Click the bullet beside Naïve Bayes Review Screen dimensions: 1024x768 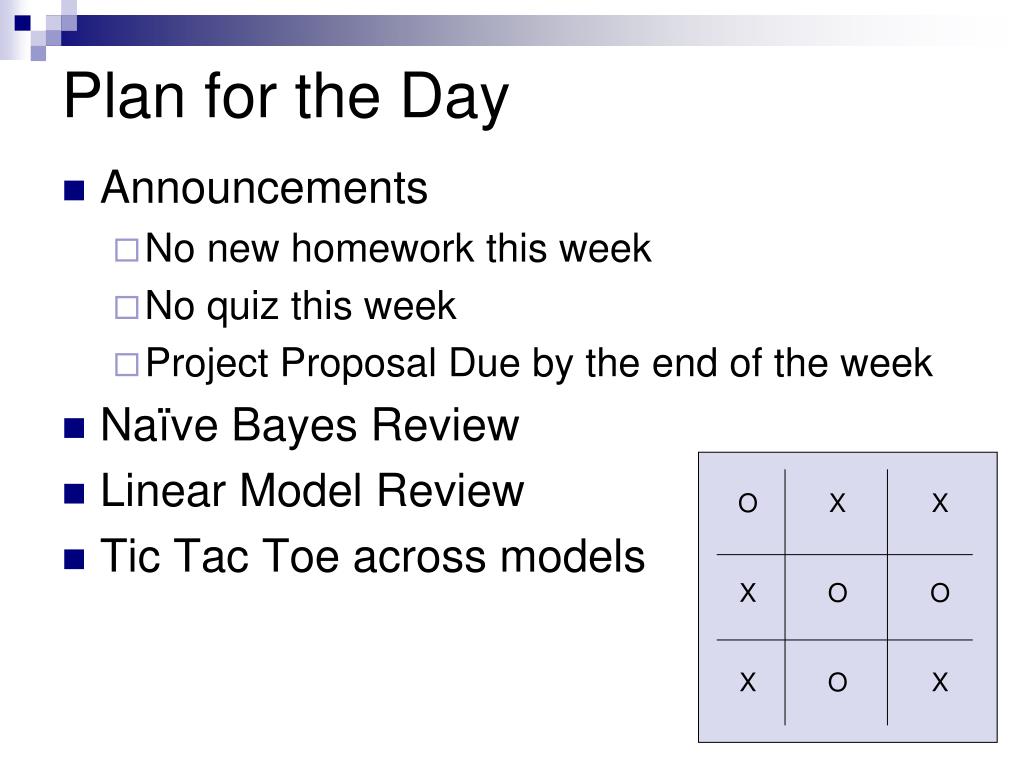click(x=74, y=428)
